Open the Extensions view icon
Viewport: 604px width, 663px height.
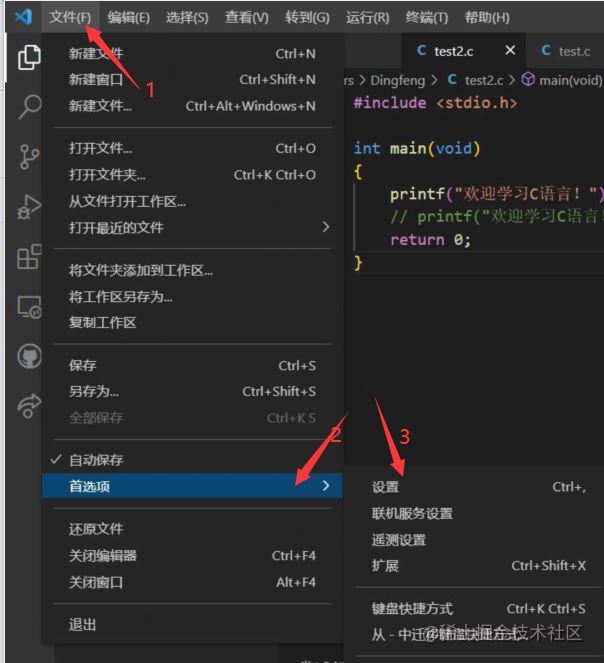(x=29, y=256)
